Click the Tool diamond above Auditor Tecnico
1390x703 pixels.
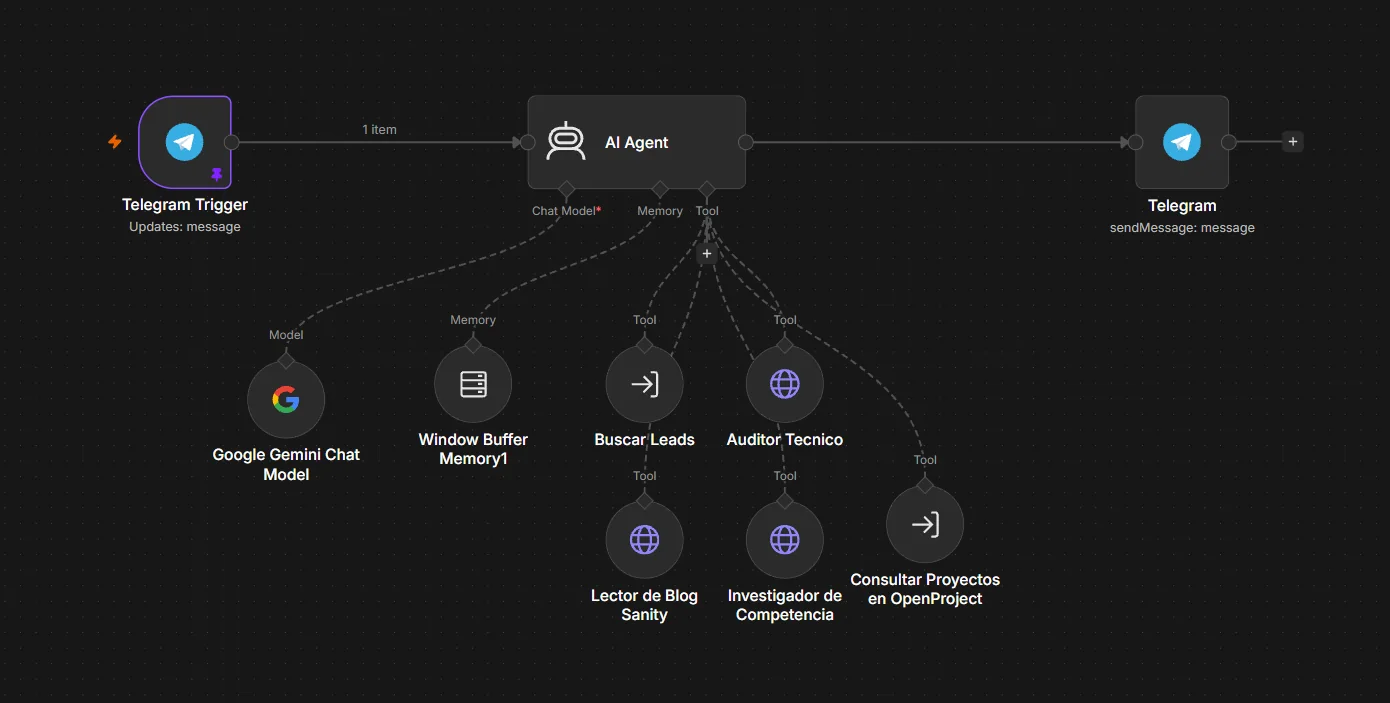point(785,345)
